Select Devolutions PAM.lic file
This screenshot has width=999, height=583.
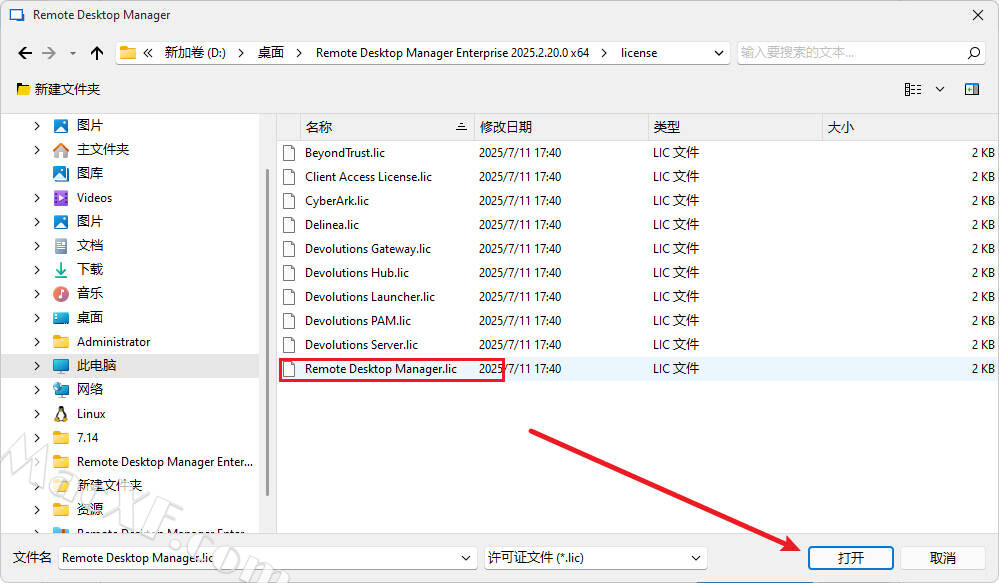[358, 320]
